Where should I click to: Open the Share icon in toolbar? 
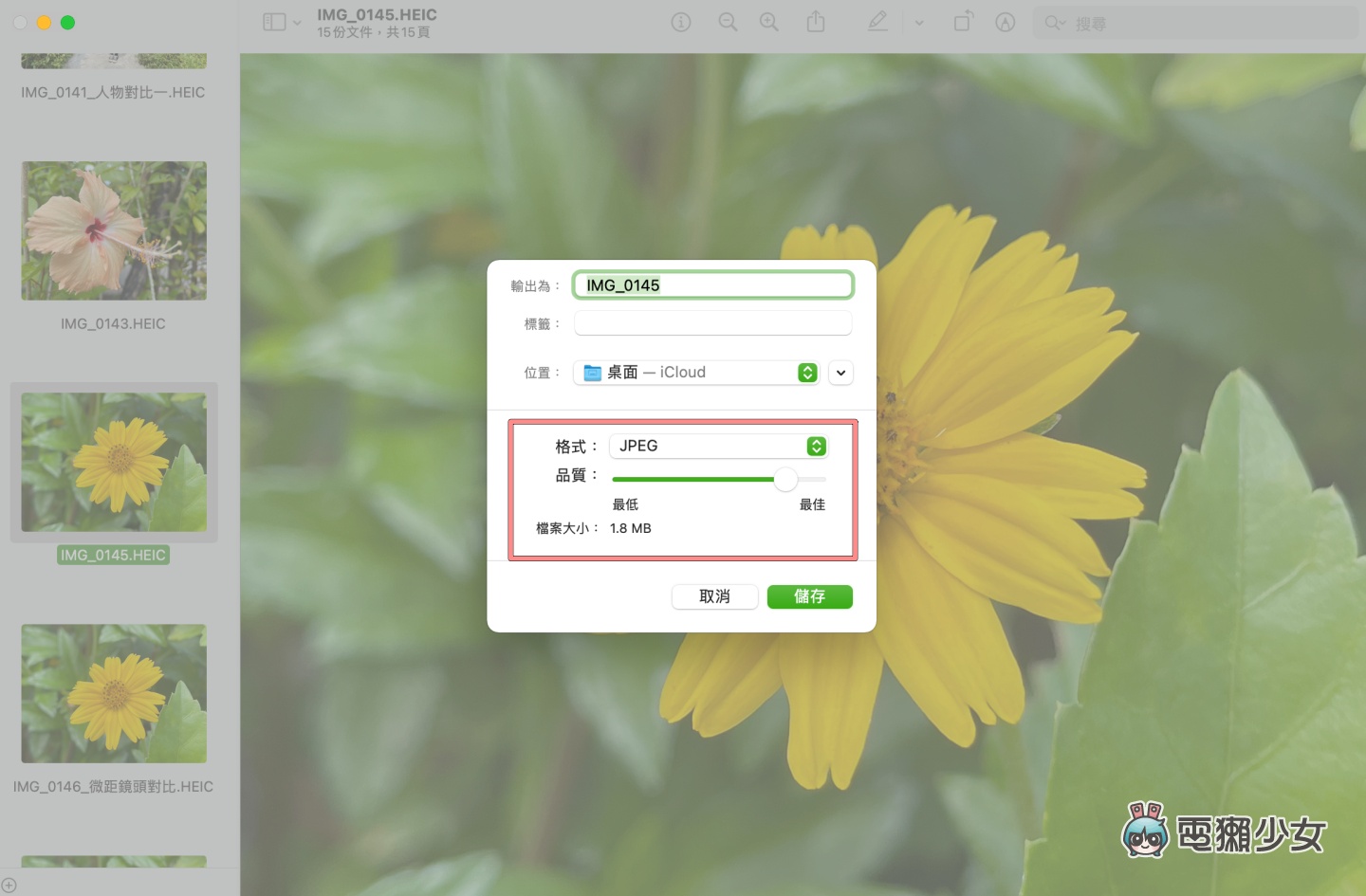(x=816, y=22)
